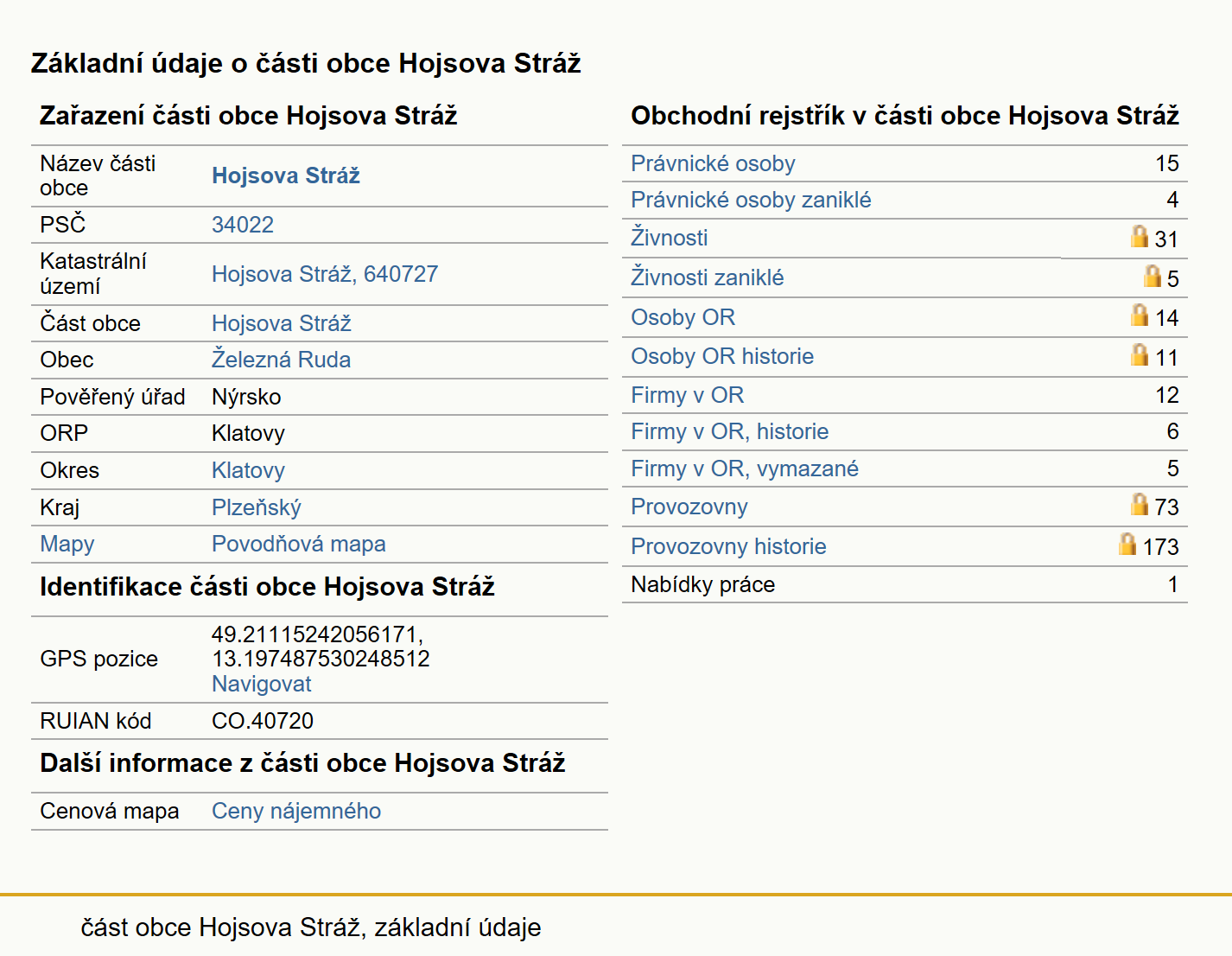This screenshot has height=956, width=1232.
Task: Click the lock icon next to Živnosti zaniklé
Action: tap(1152, 276)
